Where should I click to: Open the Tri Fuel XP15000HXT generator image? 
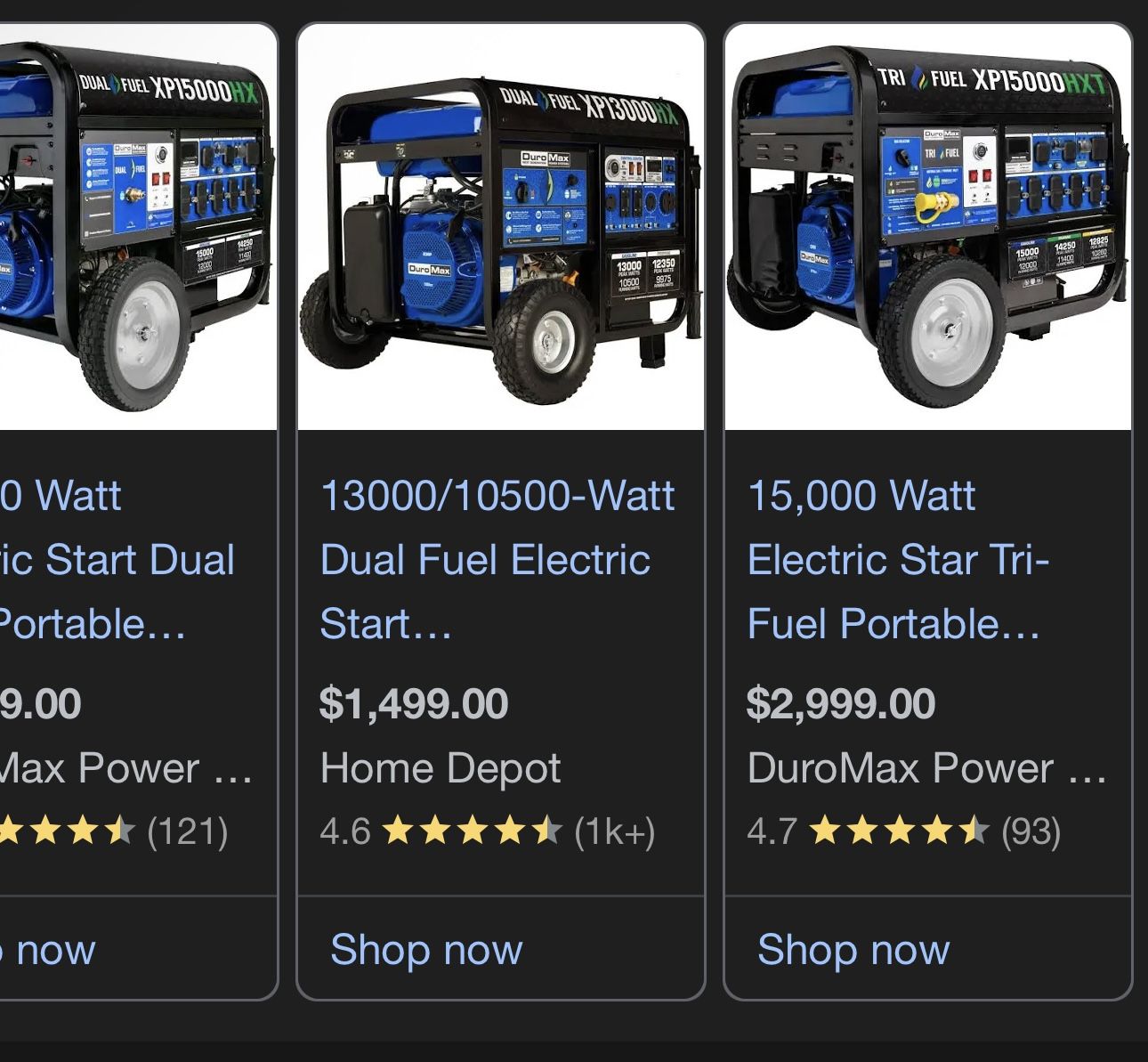coord(928,227)
